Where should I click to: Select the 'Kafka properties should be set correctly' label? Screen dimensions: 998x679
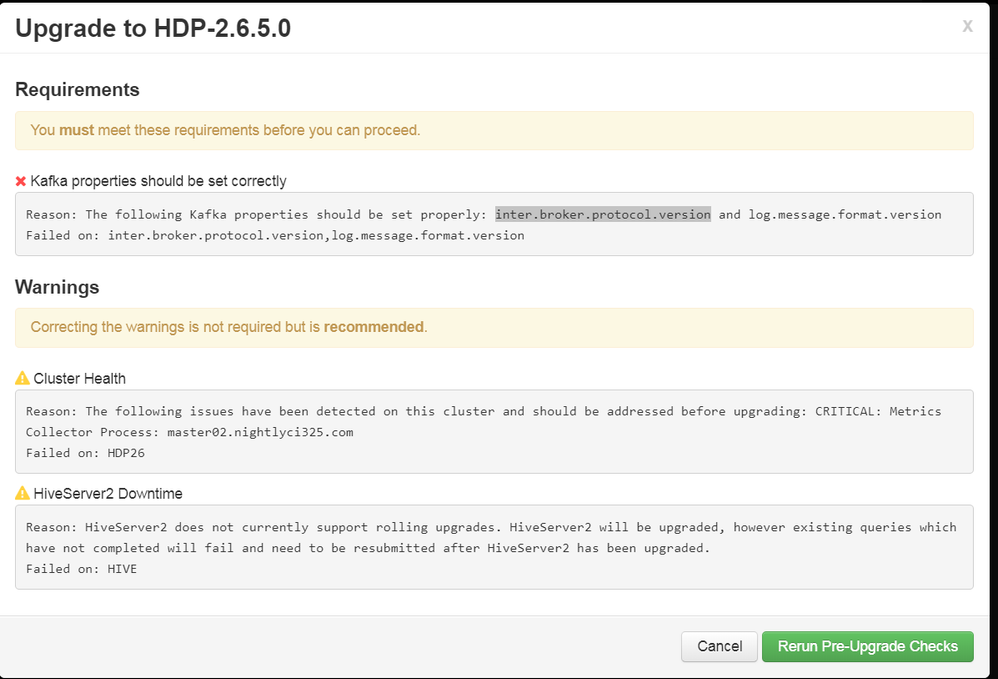click(x=158, y=181)
